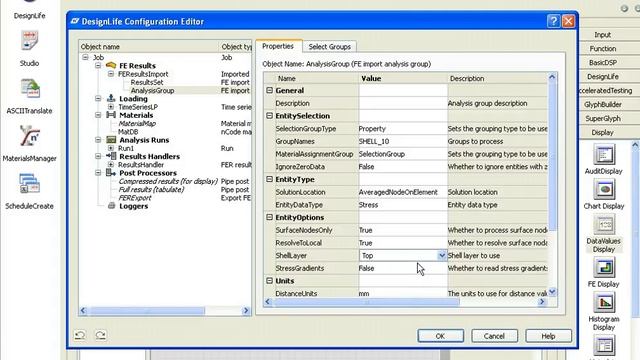Screen dimensions: 640x360
Task: Open the ASCIITranslate icon
Action: point(29,89)
